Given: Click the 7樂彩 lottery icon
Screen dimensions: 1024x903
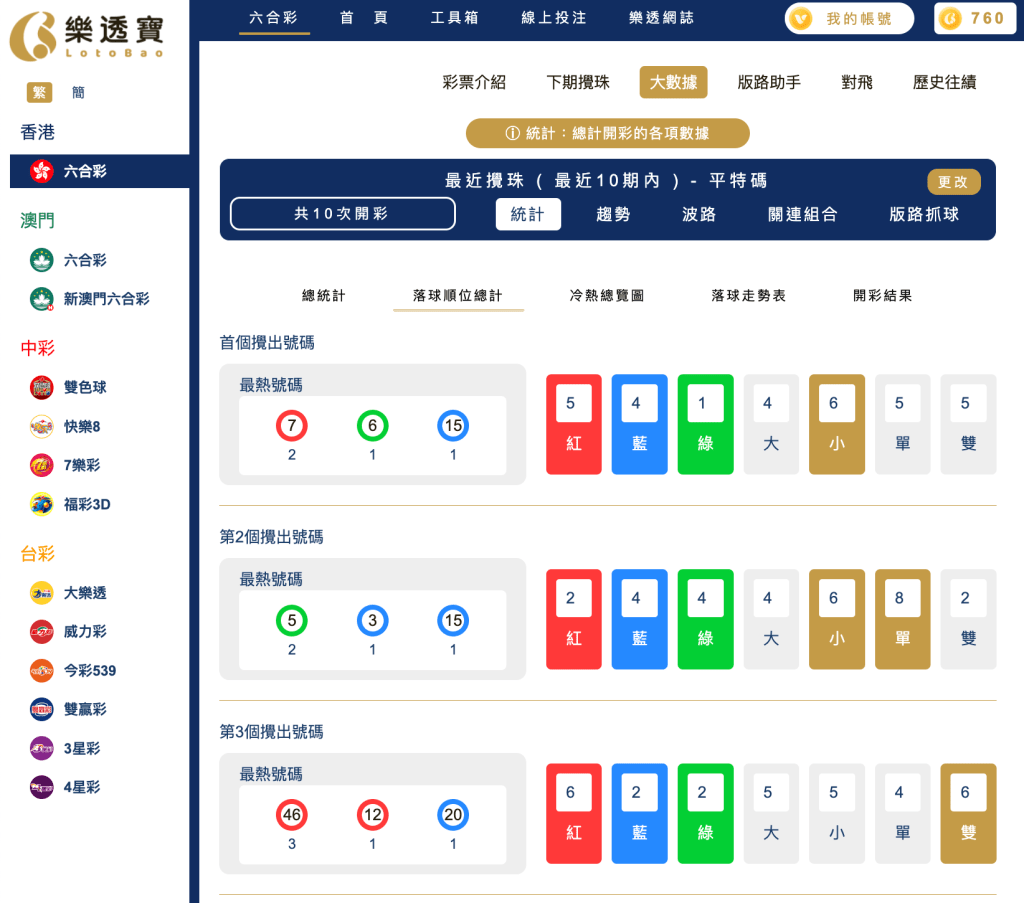Looking at the screenshot, I should click(39, 465).
